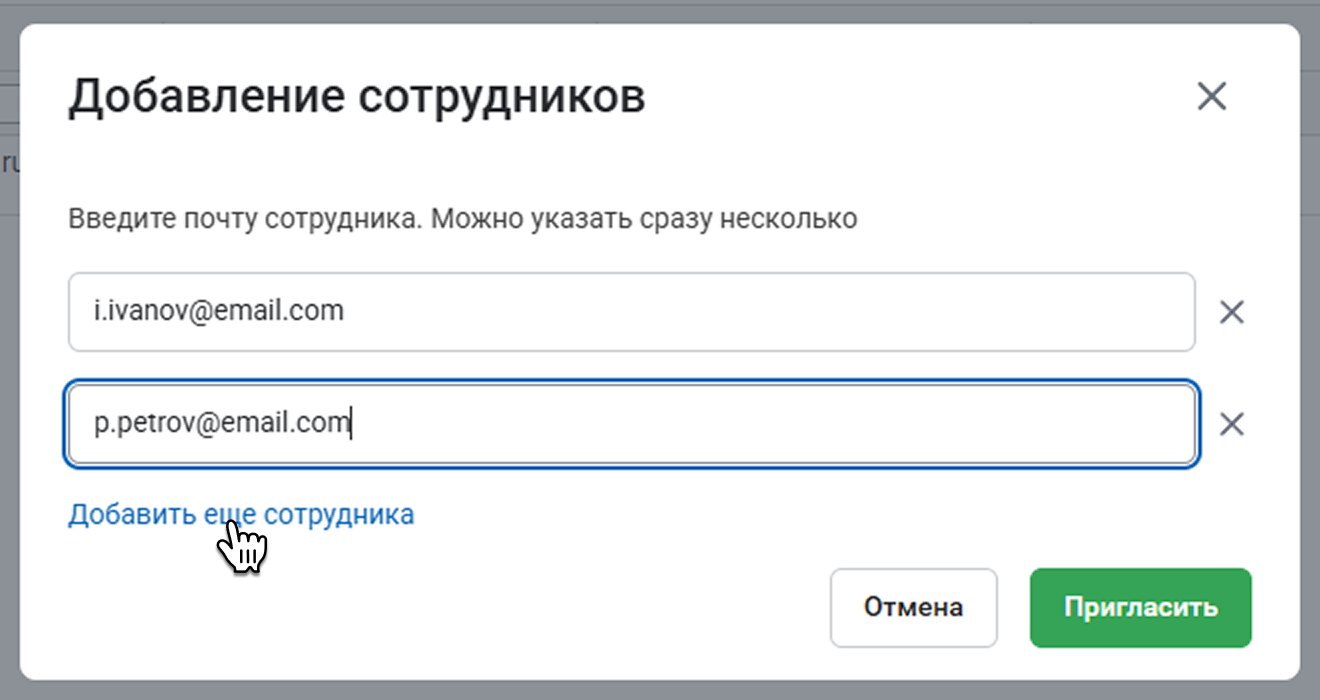This screenshot has height=700, width=1320.
Task: Click the Введите почту сотрудника instruction text
Action: tap(462, 219)
